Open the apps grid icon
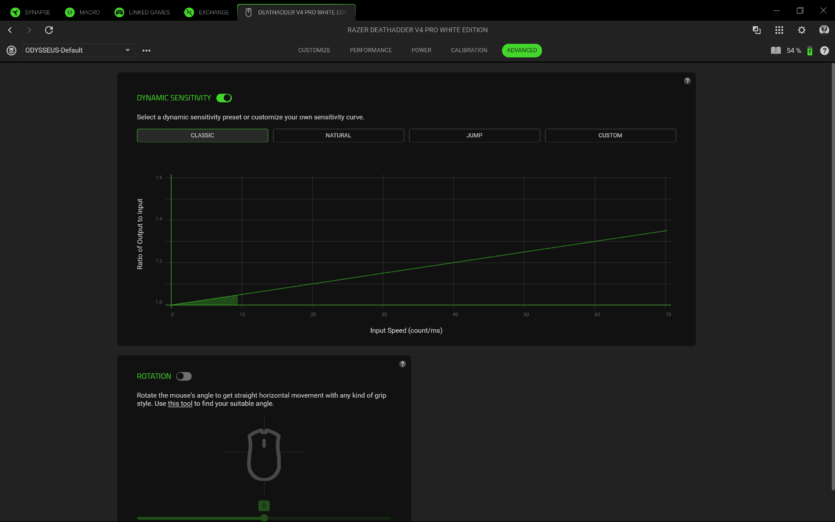The width and height of the screenshot is (835, 522). [779, 30]
